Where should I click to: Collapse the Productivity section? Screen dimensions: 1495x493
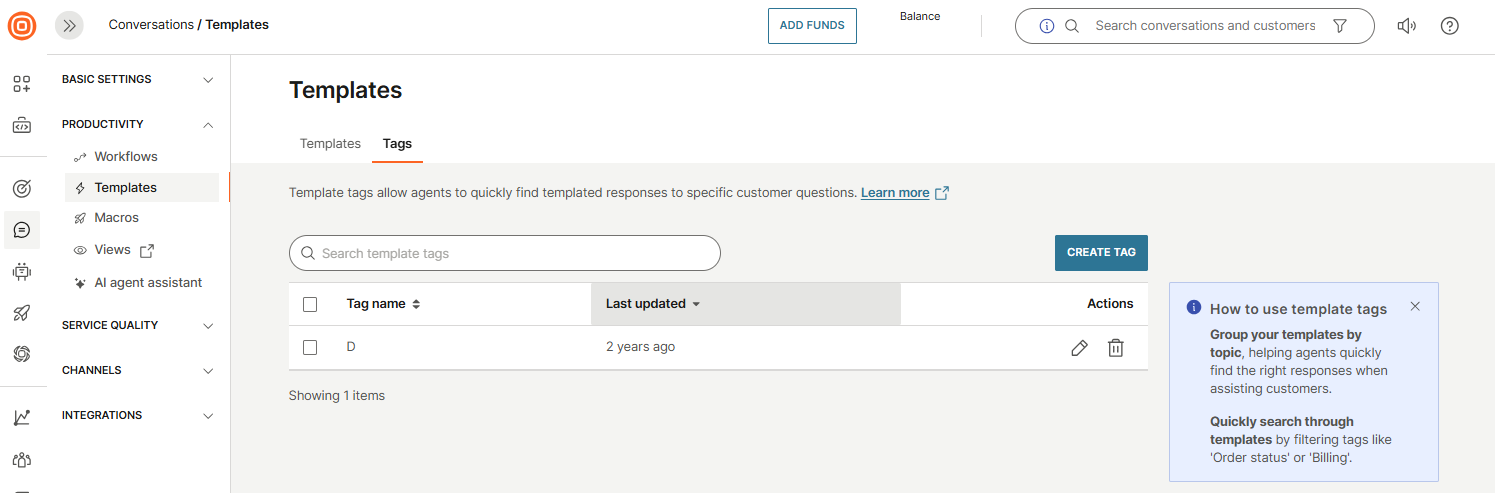[x=138, y=125]
